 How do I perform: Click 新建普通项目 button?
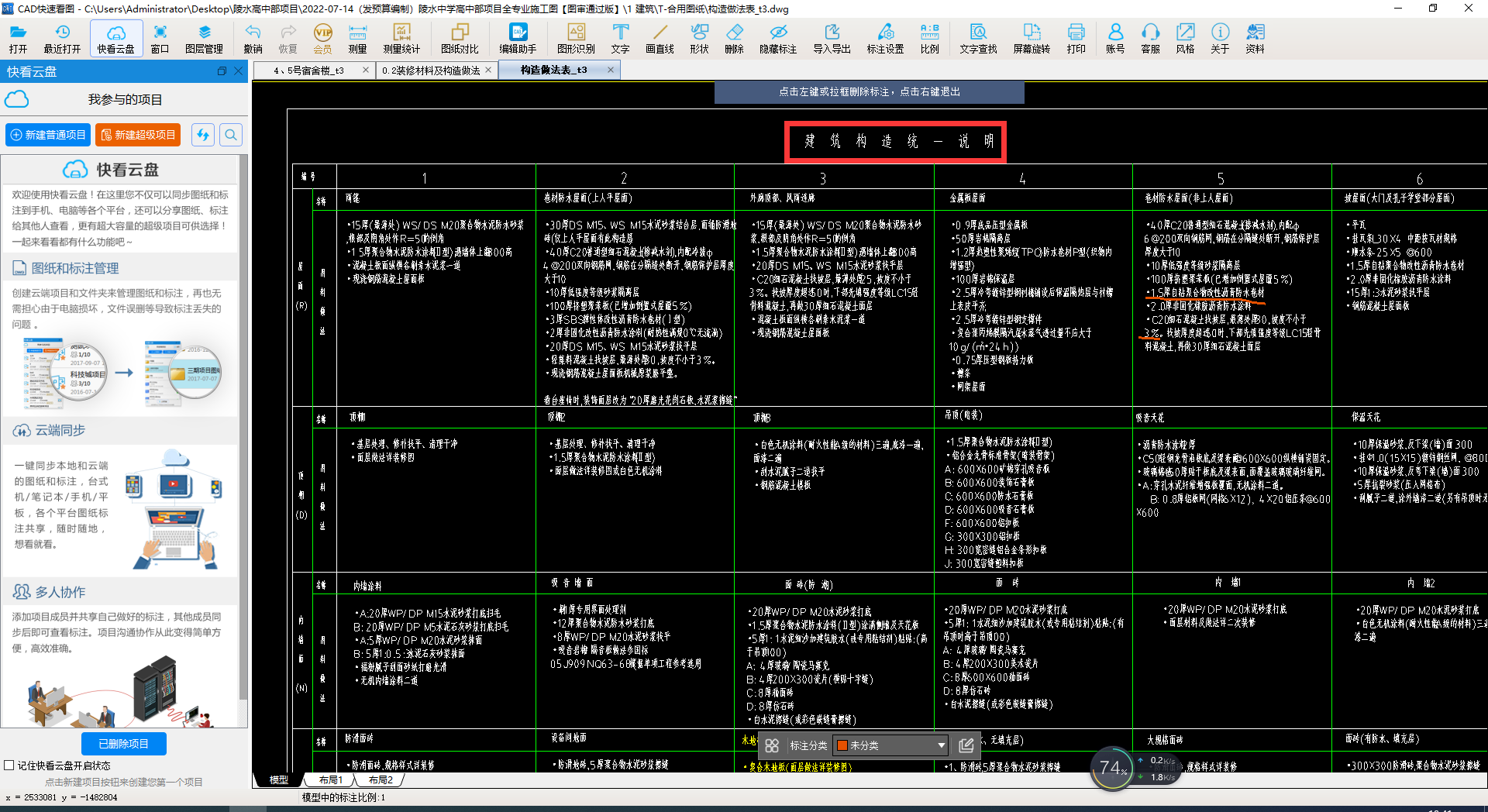tap(48, 135)
